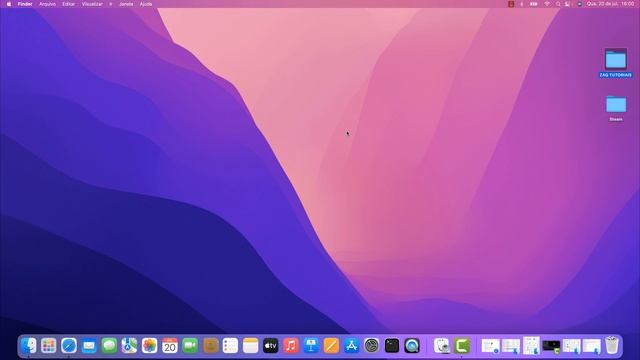Open Launchpad in the Dock
Image resolution: width=640 pixels, height=360 pixels.
pos(49,346)
